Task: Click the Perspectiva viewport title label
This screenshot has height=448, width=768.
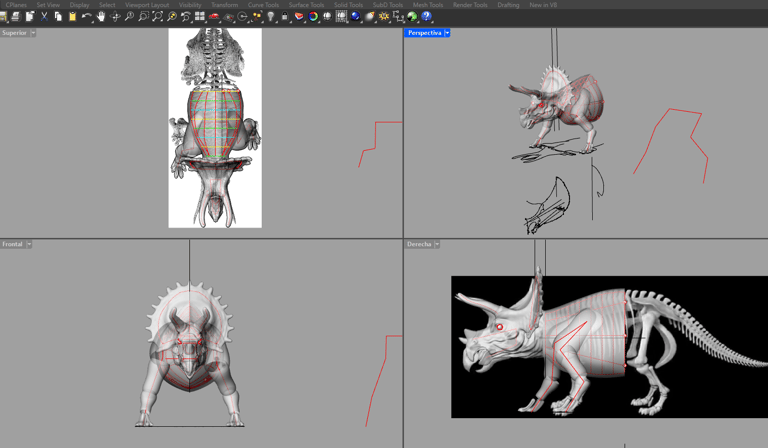Action: [x=424, y=33]
